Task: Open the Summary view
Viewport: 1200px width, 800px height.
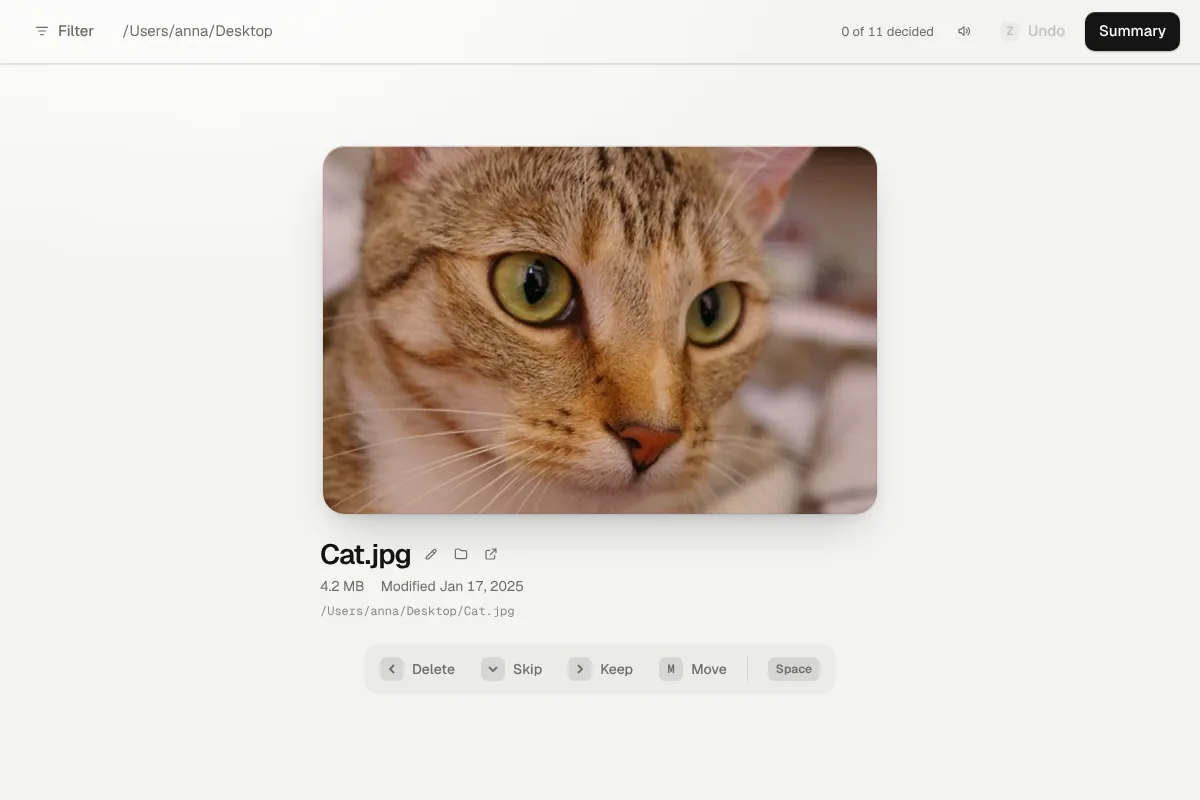Action: tap(1132, 31)
